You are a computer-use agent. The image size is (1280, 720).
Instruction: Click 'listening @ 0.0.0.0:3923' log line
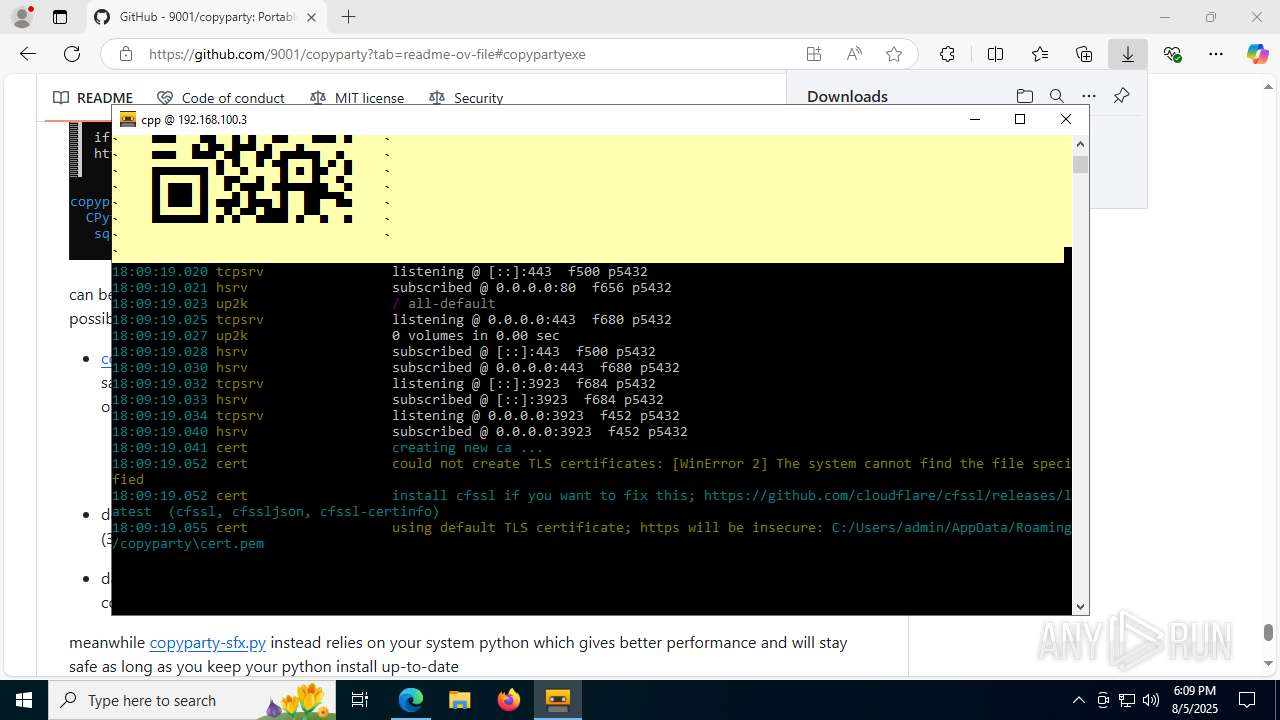click(536, 416)
